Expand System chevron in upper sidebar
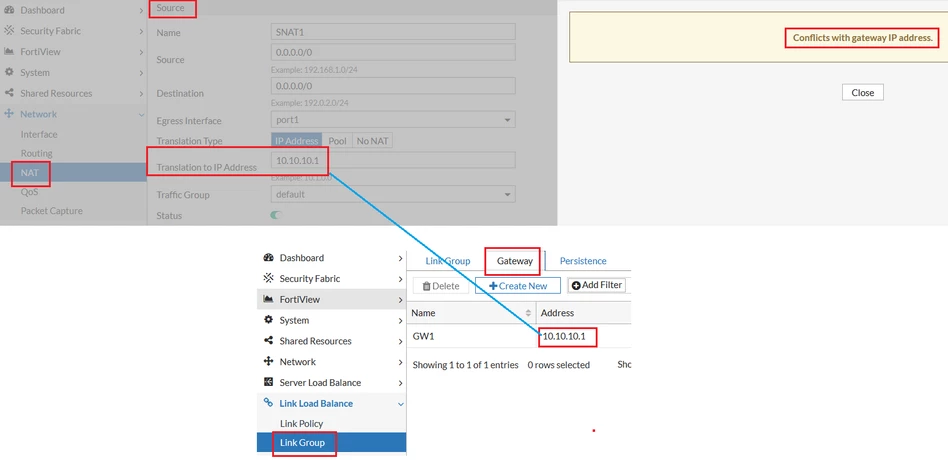The image size is (948, 460). pos(141,73)
